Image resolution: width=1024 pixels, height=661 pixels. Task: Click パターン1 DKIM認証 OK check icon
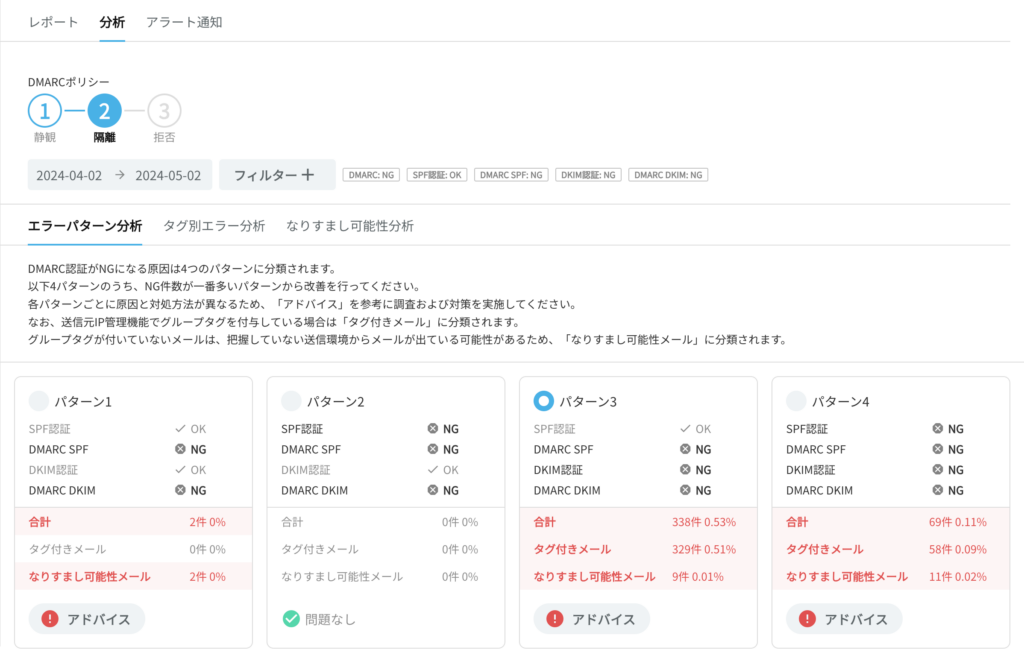(180, 469)
